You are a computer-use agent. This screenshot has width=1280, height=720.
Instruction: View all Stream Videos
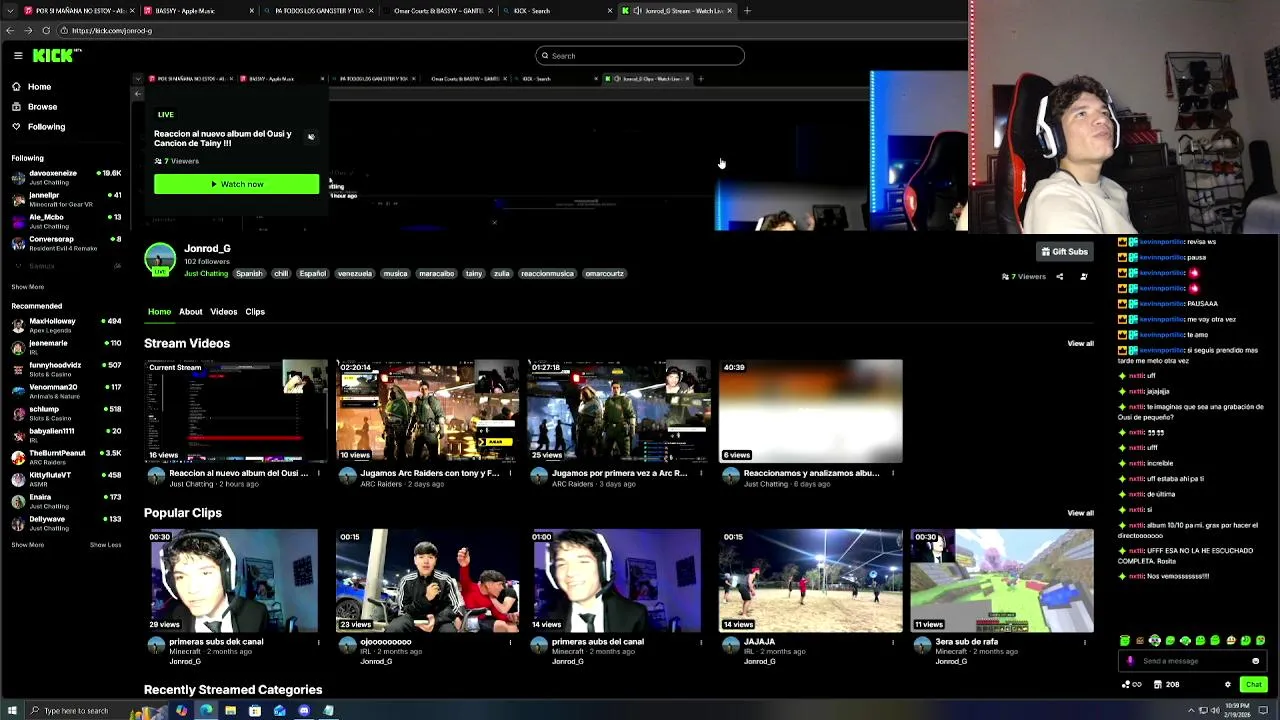[1080, 344]
